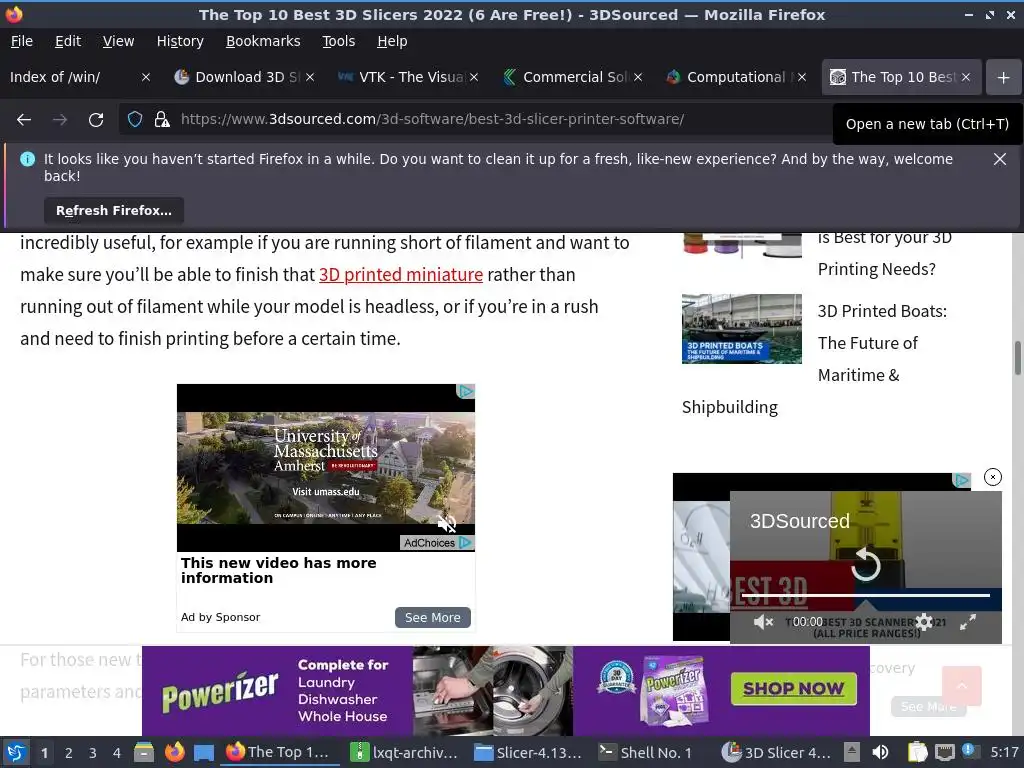Open the 3D Printed Boats thumbnail
This screenshot has height=768, width=1024.
pos(741,328)
